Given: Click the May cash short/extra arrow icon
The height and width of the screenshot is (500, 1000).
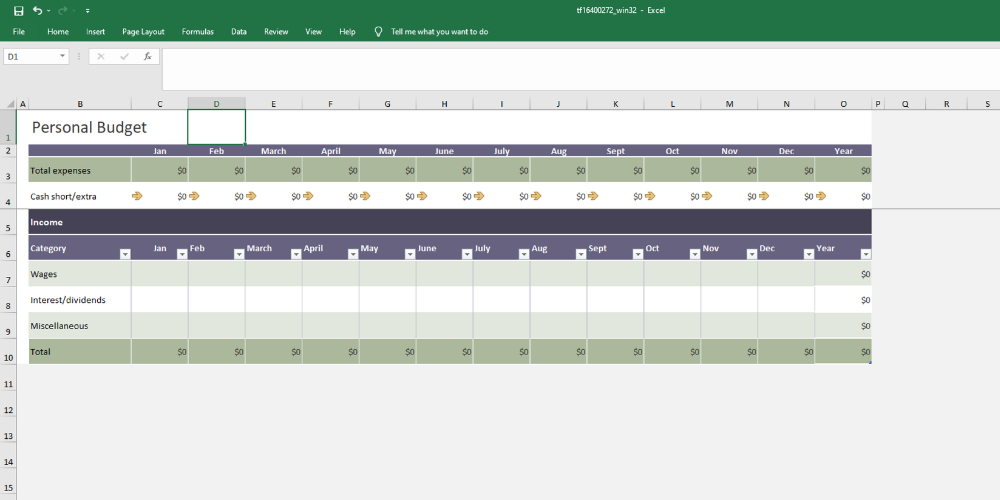Looking at the screenshot, I should [x=365, y=196].
